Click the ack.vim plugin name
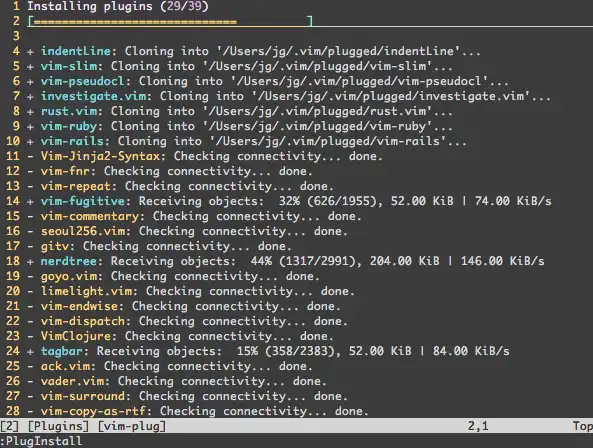 coord(65,366)
